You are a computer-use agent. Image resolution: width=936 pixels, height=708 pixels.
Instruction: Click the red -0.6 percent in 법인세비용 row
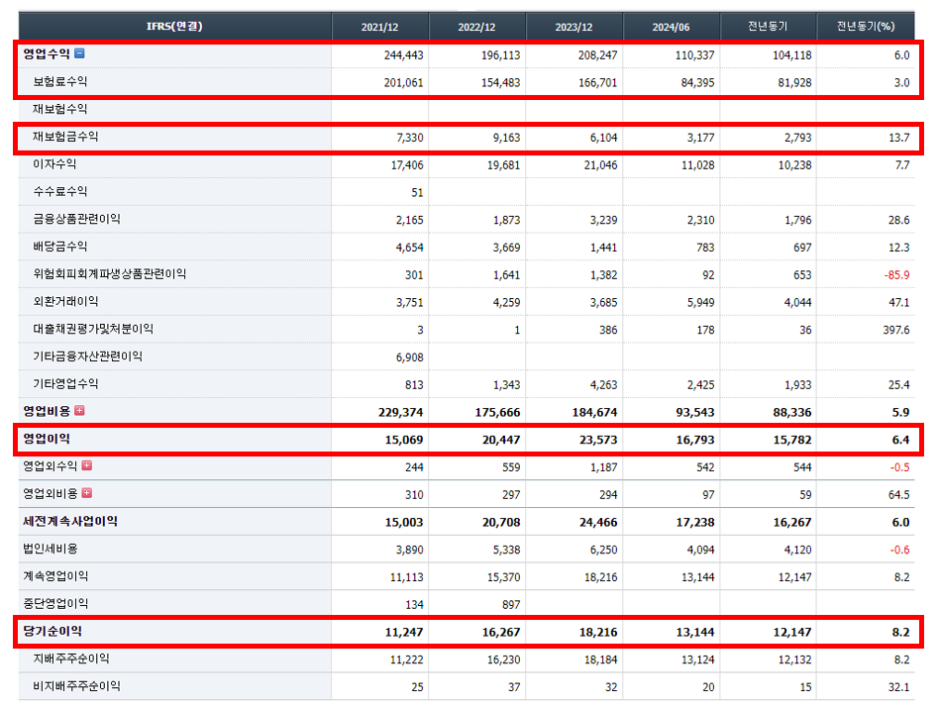pos(900,549)
